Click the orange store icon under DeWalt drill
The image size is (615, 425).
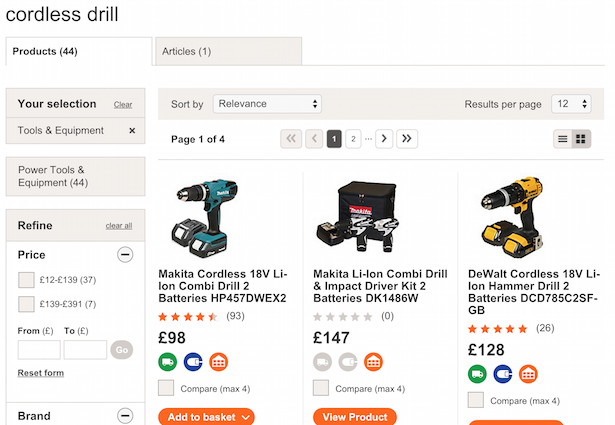pyautogui.click(x=527, y=373)
